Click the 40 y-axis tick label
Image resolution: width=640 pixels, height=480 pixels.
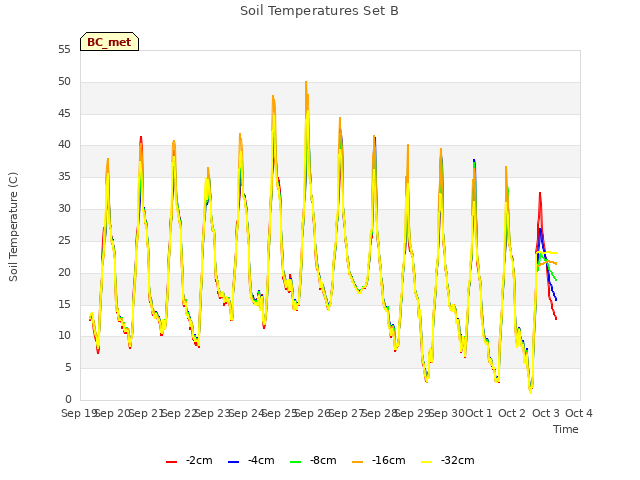[64, 144]
